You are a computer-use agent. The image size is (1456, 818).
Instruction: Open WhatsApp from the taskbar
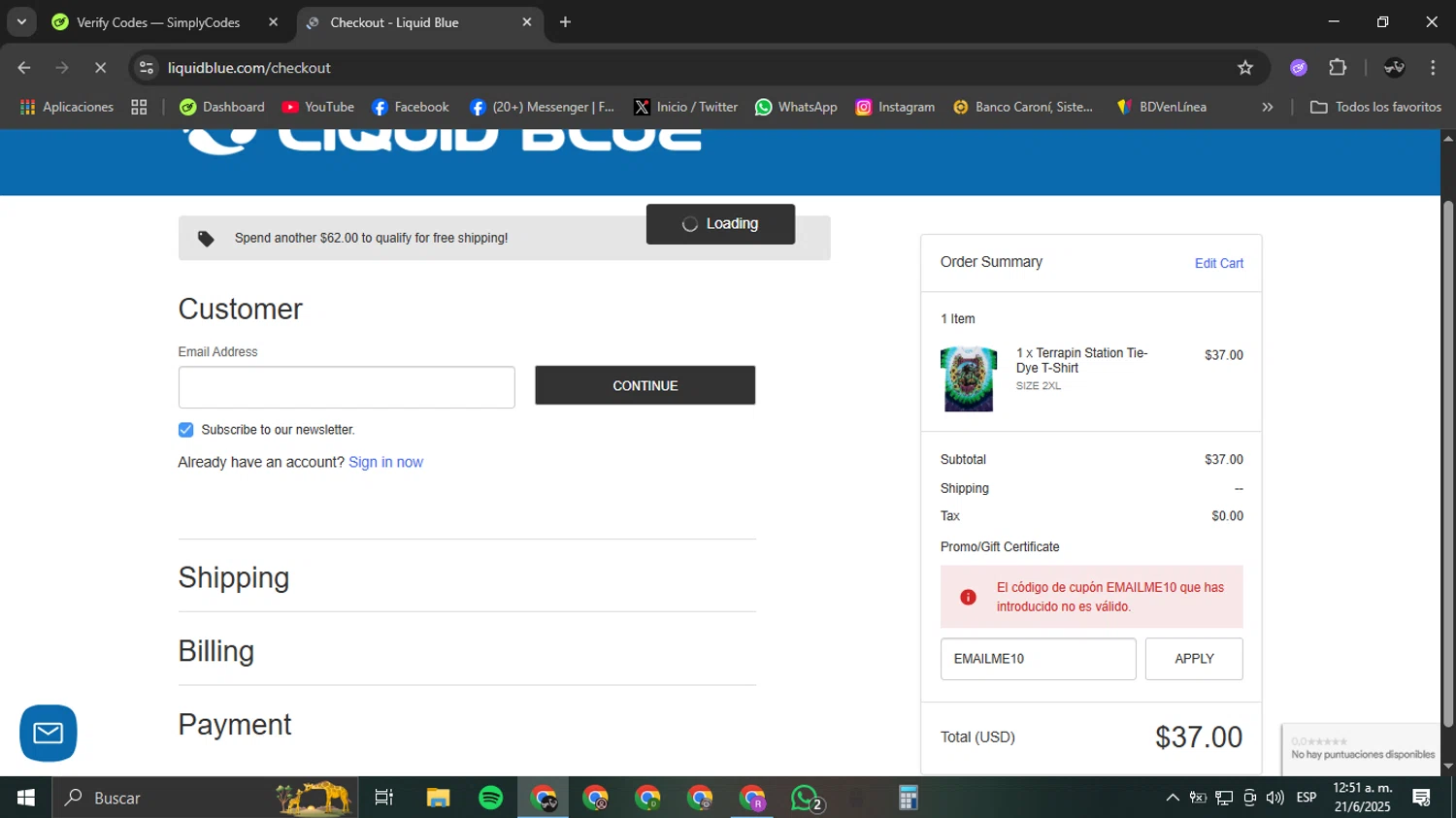click(806, 798)
